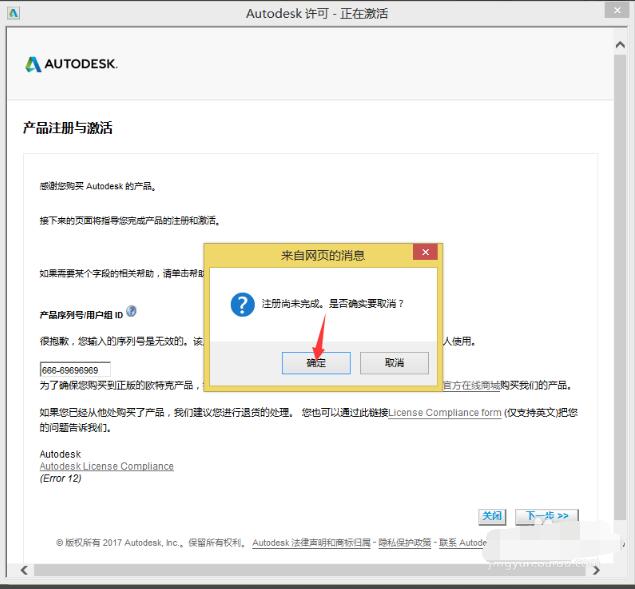
Task: Open the License Compliance form link
Action: coord(445,413)
